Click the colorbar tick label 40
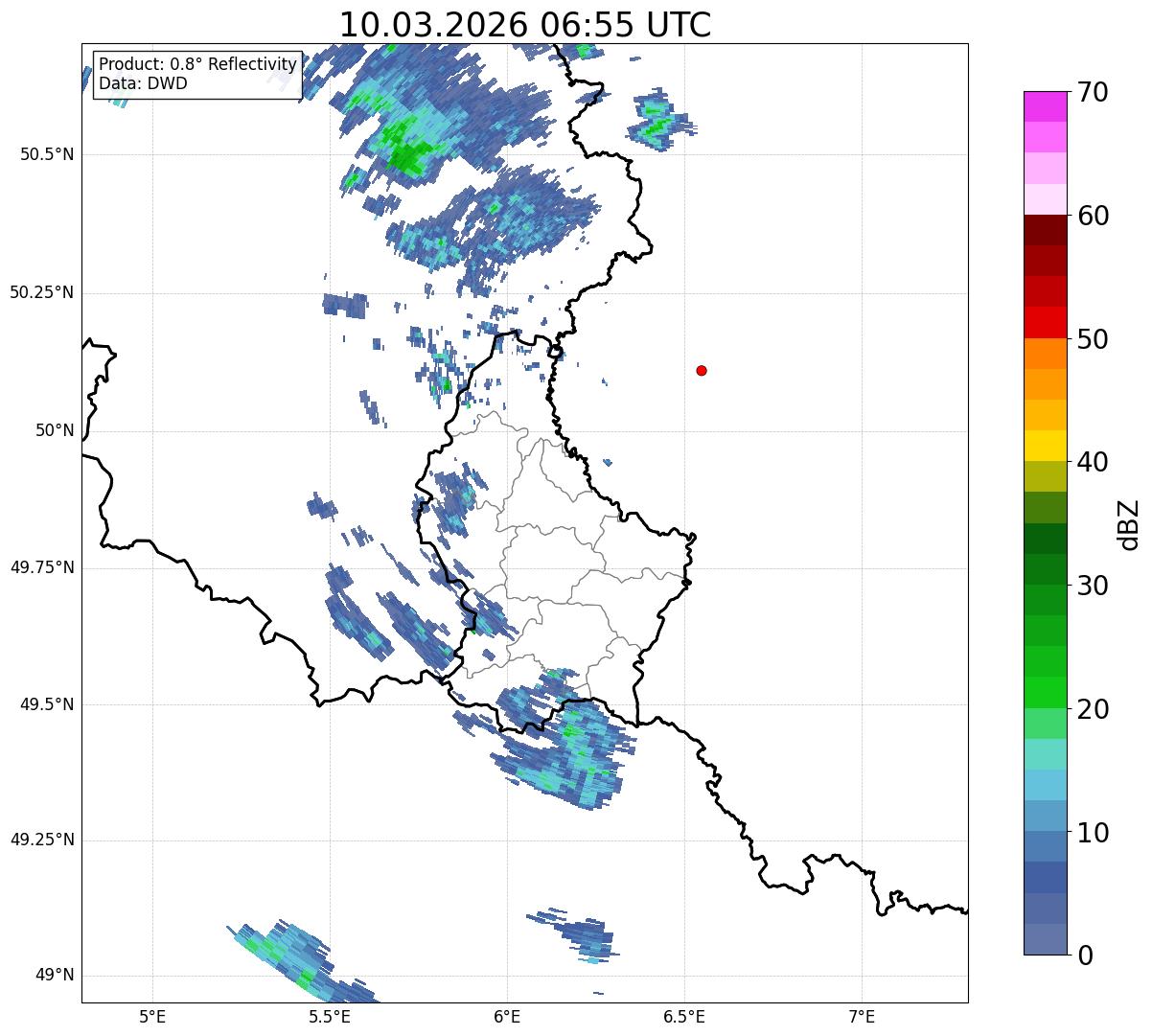The image size is (1152, 1036). click(1094, 463)
